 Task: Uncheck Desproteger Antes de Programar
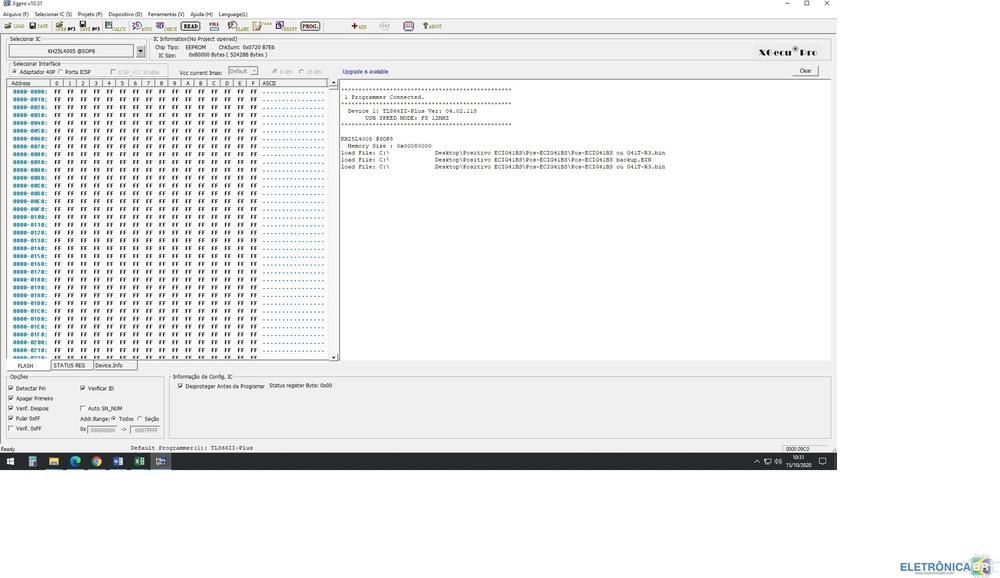(180, 385)
